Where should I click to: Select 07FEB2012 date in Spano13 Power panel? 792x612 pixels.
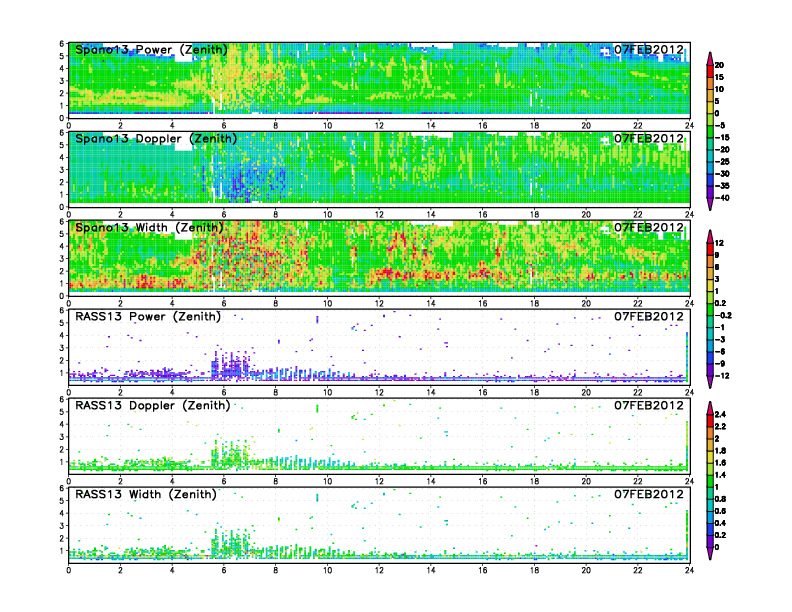point(649,50)
